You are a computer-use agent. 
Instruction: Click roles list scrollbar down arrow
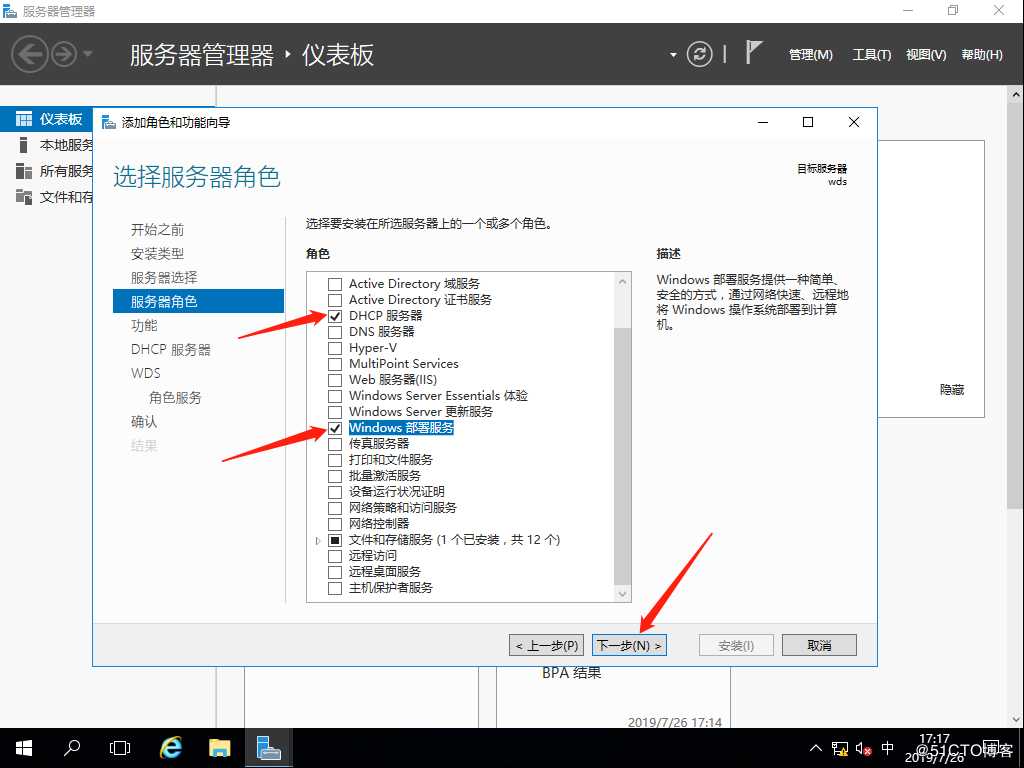[622, 594]
